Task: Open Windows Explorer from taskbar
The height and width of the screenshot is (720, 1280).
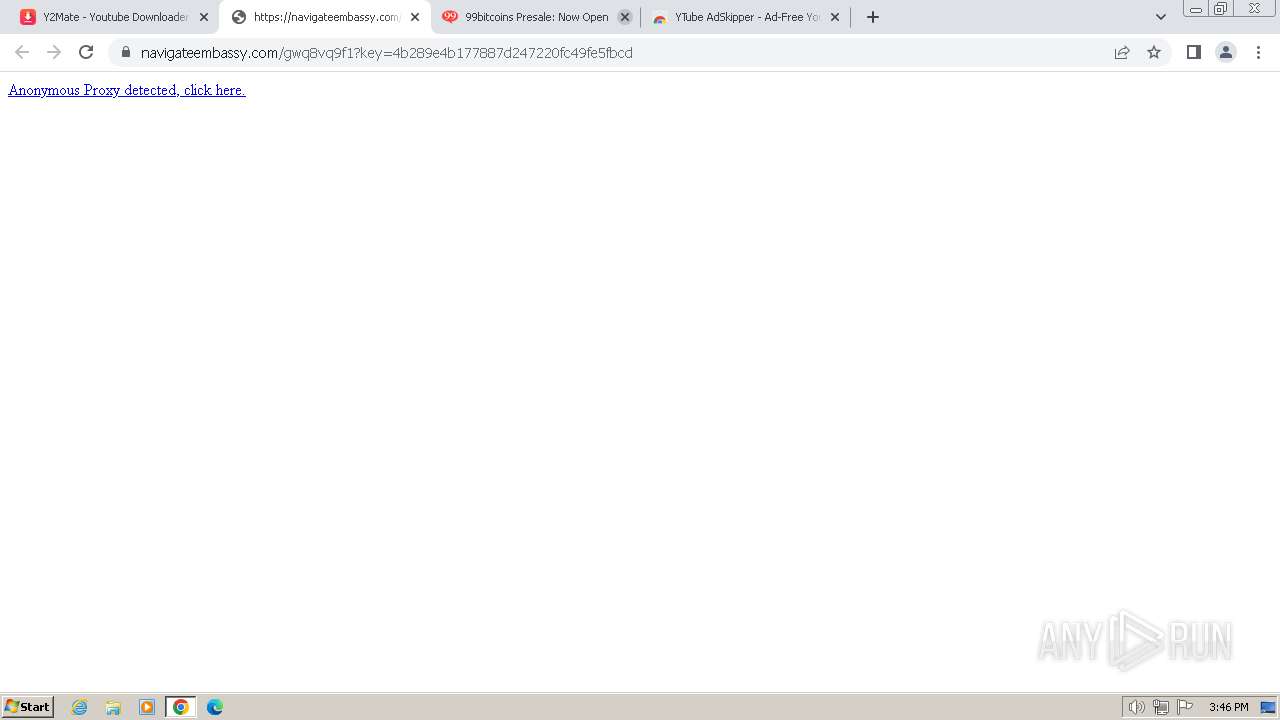Action: click(113, 707)
